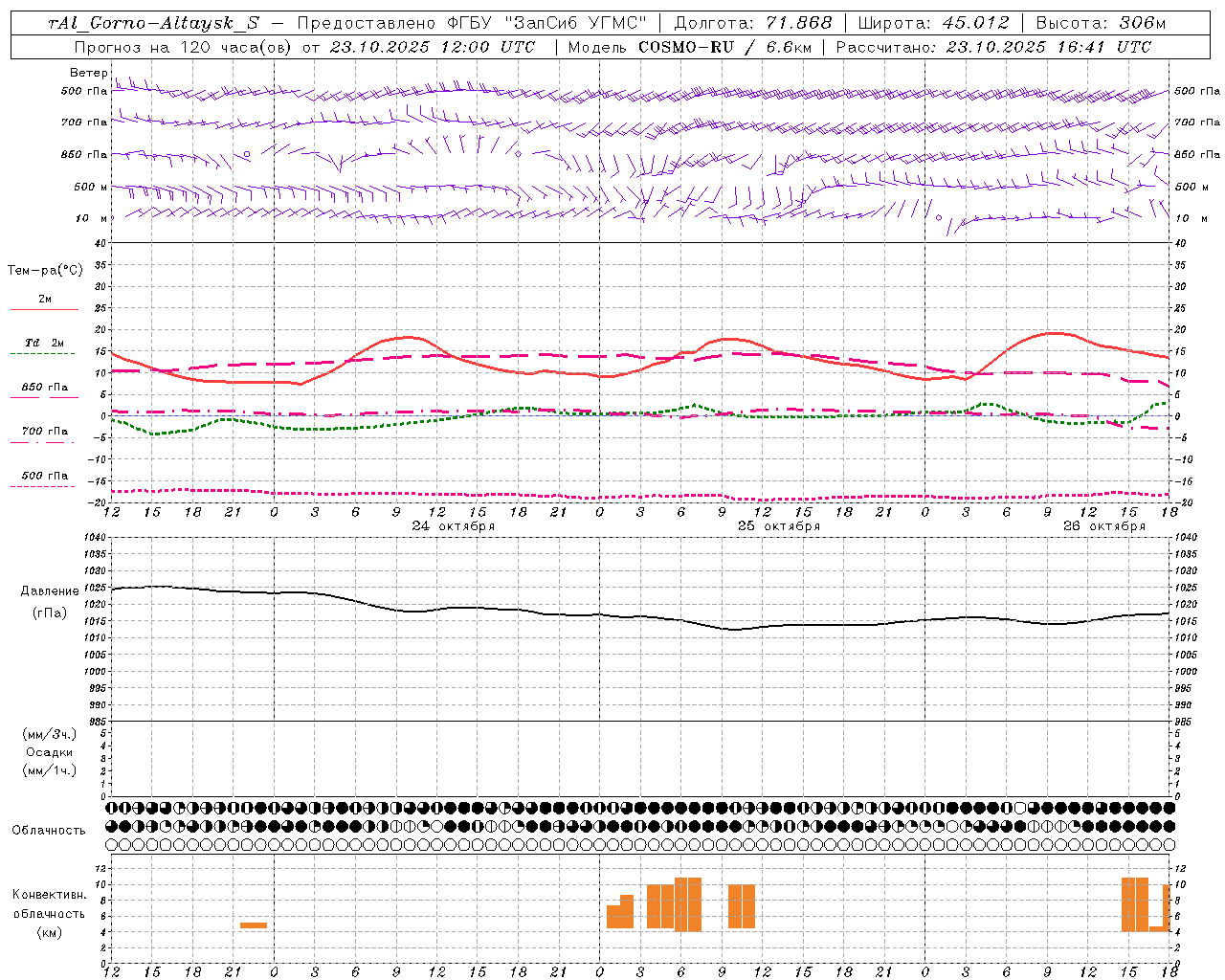Click the 26 октября date label
The image size is (1225, 980).
point(1104,526)
